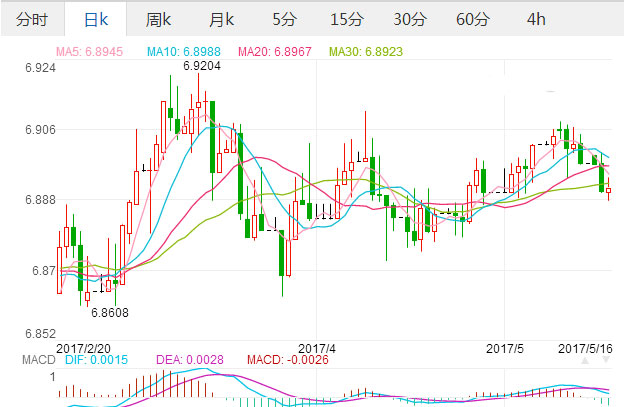624x407 pixels.
Task: Click the low price label 6.8608
Action: 110,313
